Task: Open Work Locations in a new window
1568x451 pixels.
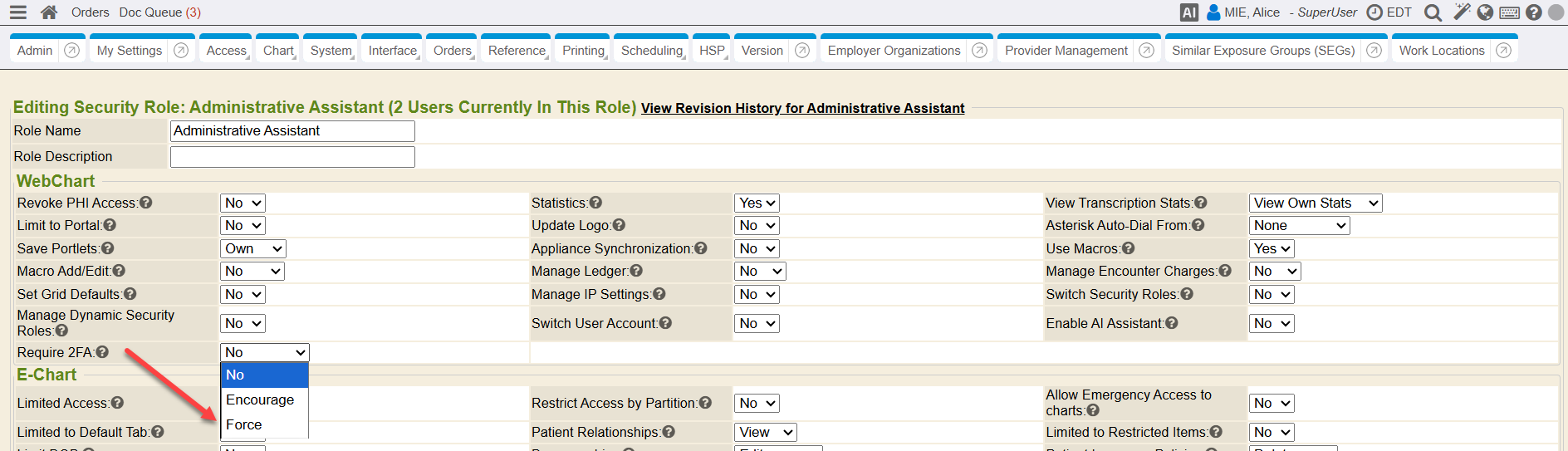Action: (1503, 51)
